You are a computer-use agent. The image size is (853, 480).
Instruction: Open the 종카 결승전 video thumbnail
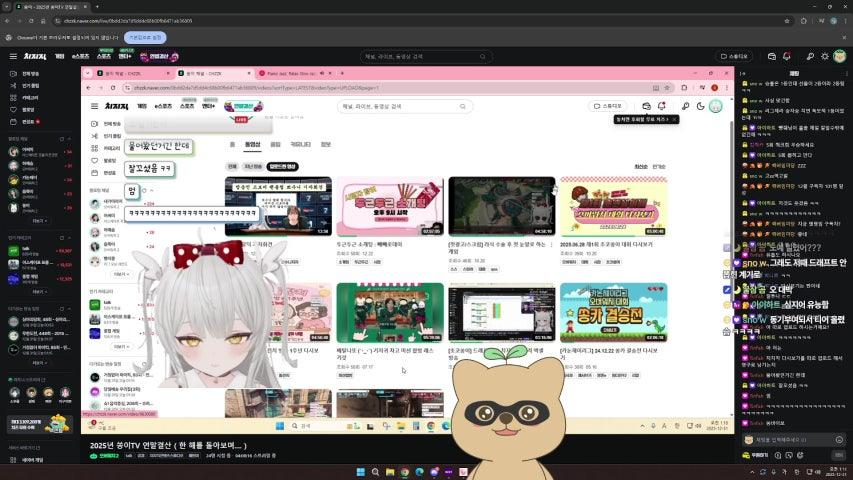click(x=614, y=312)
